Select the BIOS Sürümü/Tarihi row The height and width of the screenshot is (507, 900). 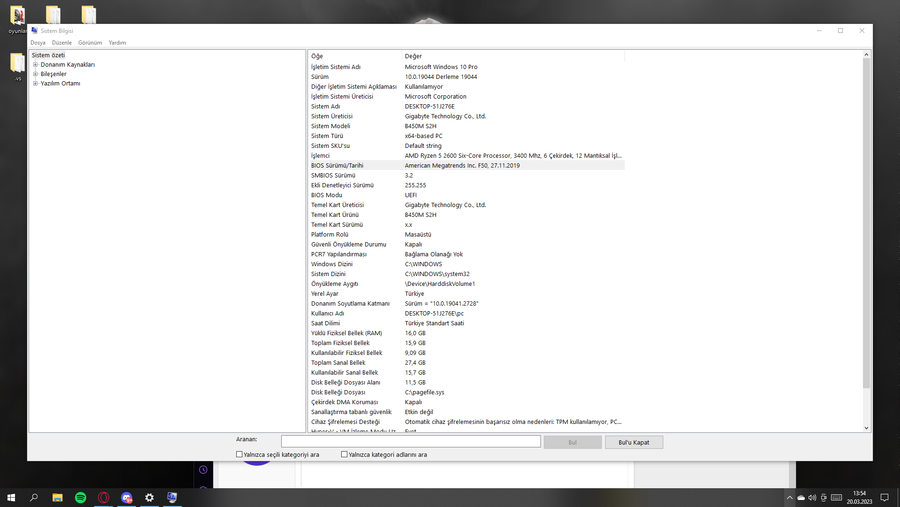click(467, 165)
